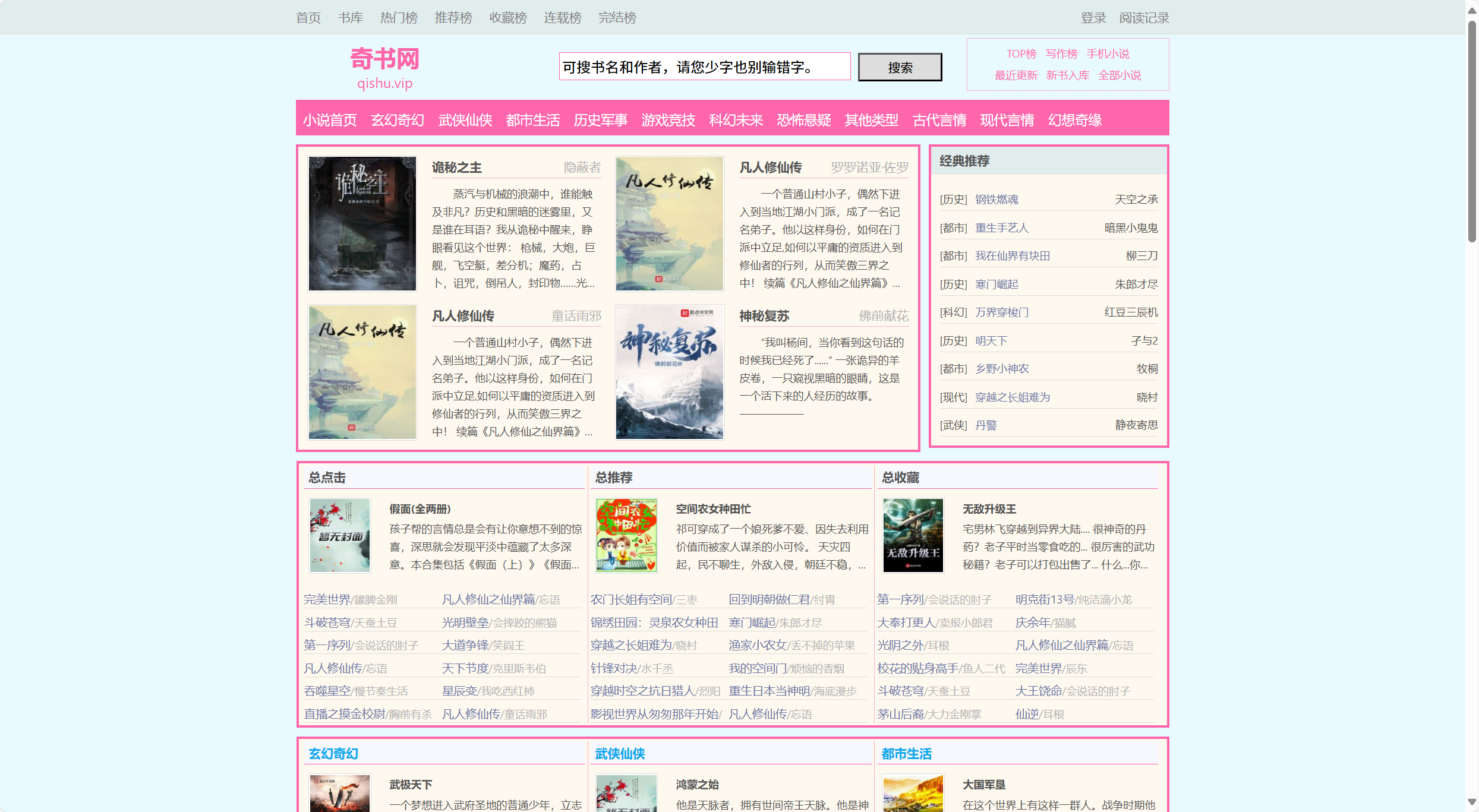Open the 首页 top navigation link
The height and width of the screenshot is (812, 1479).
308,18
